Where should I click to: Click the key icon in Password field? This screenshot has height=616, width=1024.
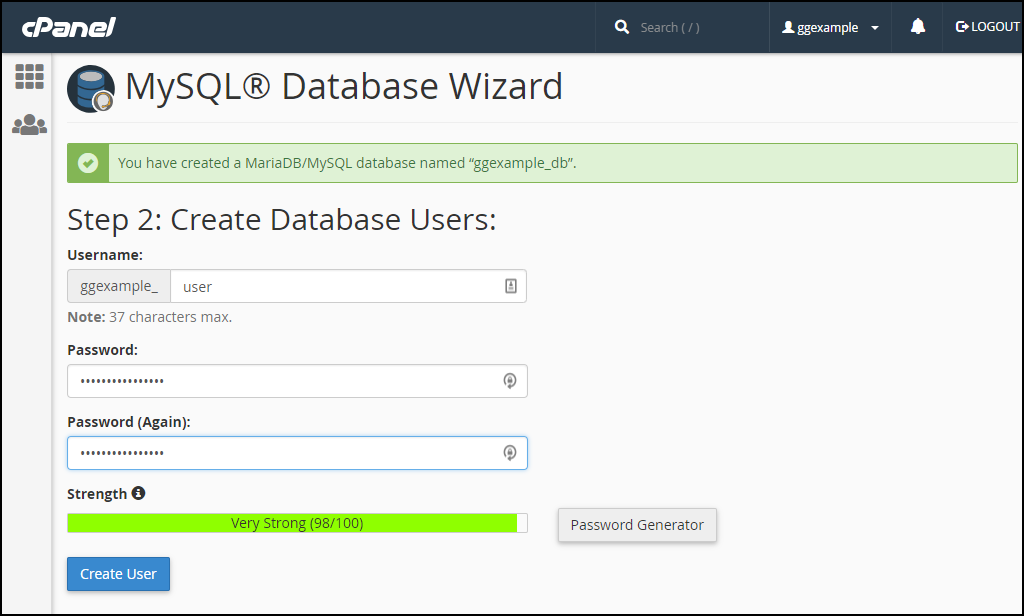510,381
